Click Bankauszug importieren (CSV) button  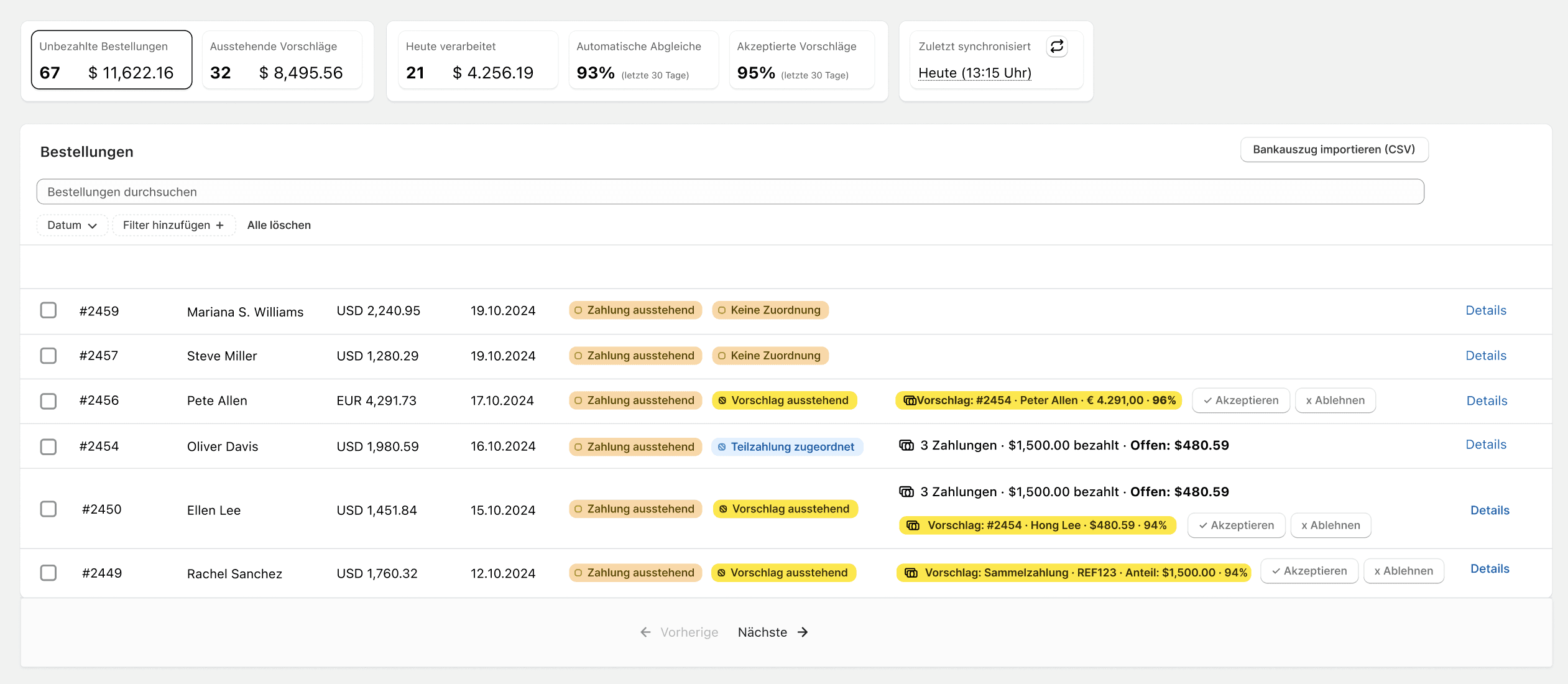tap(1334, 150)
